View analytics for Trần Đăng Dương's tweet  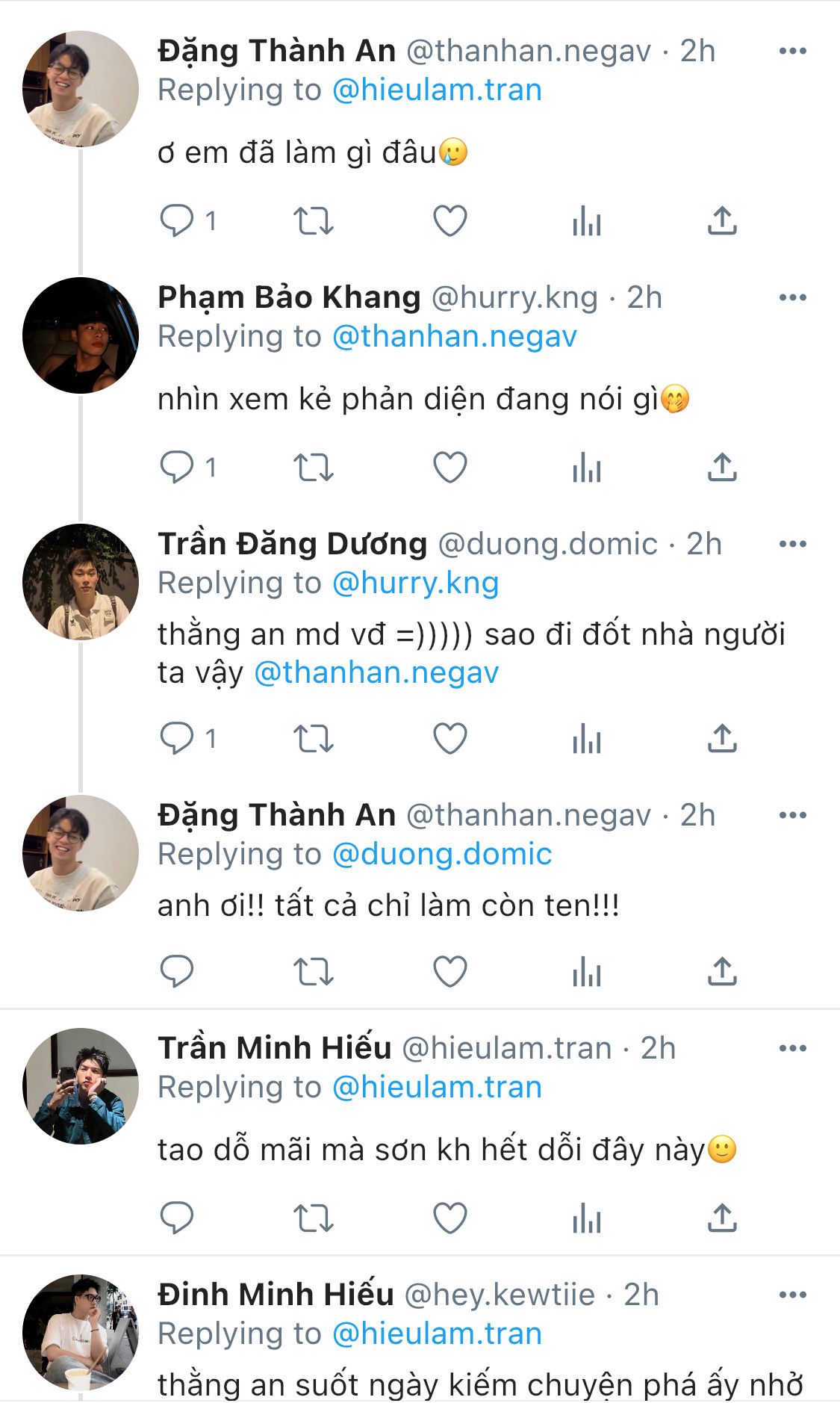(586, 739)
